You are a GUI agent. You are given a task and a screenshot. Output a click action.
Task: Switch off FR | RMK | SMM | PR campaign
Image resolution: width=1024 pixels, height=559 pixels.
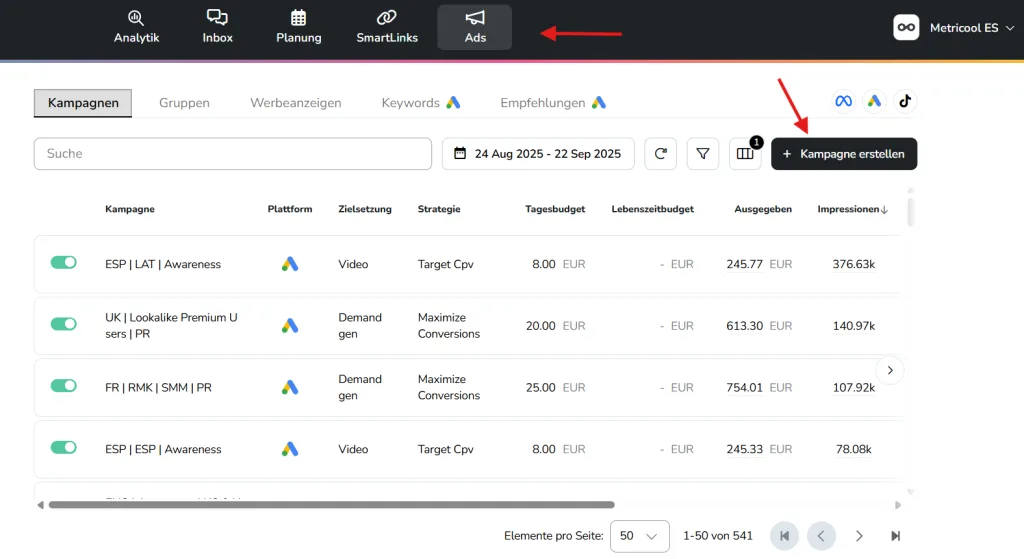pyautogui.click(x=64, y=386)
